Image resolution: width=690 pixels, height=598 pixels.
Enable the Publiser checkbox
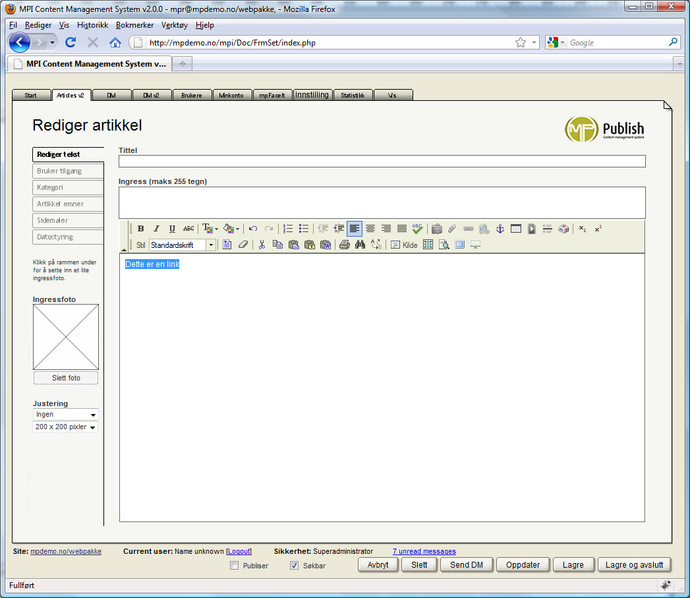235,566
